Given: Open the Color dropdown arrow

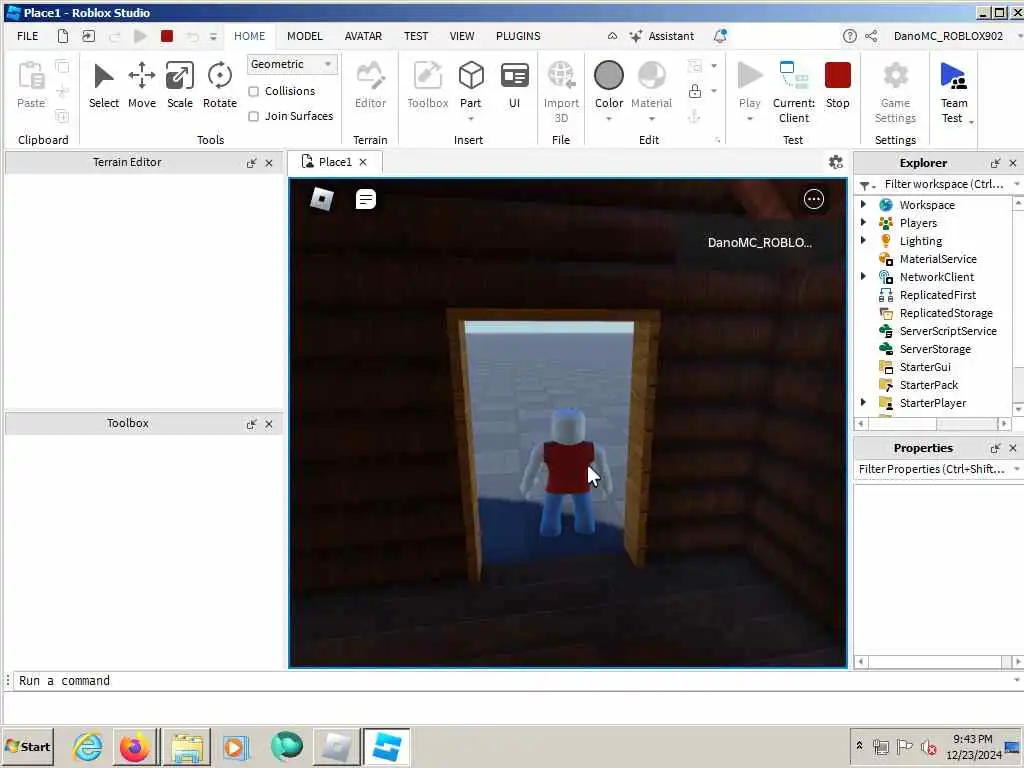Looking at the screenshot, I should point(609,119).
